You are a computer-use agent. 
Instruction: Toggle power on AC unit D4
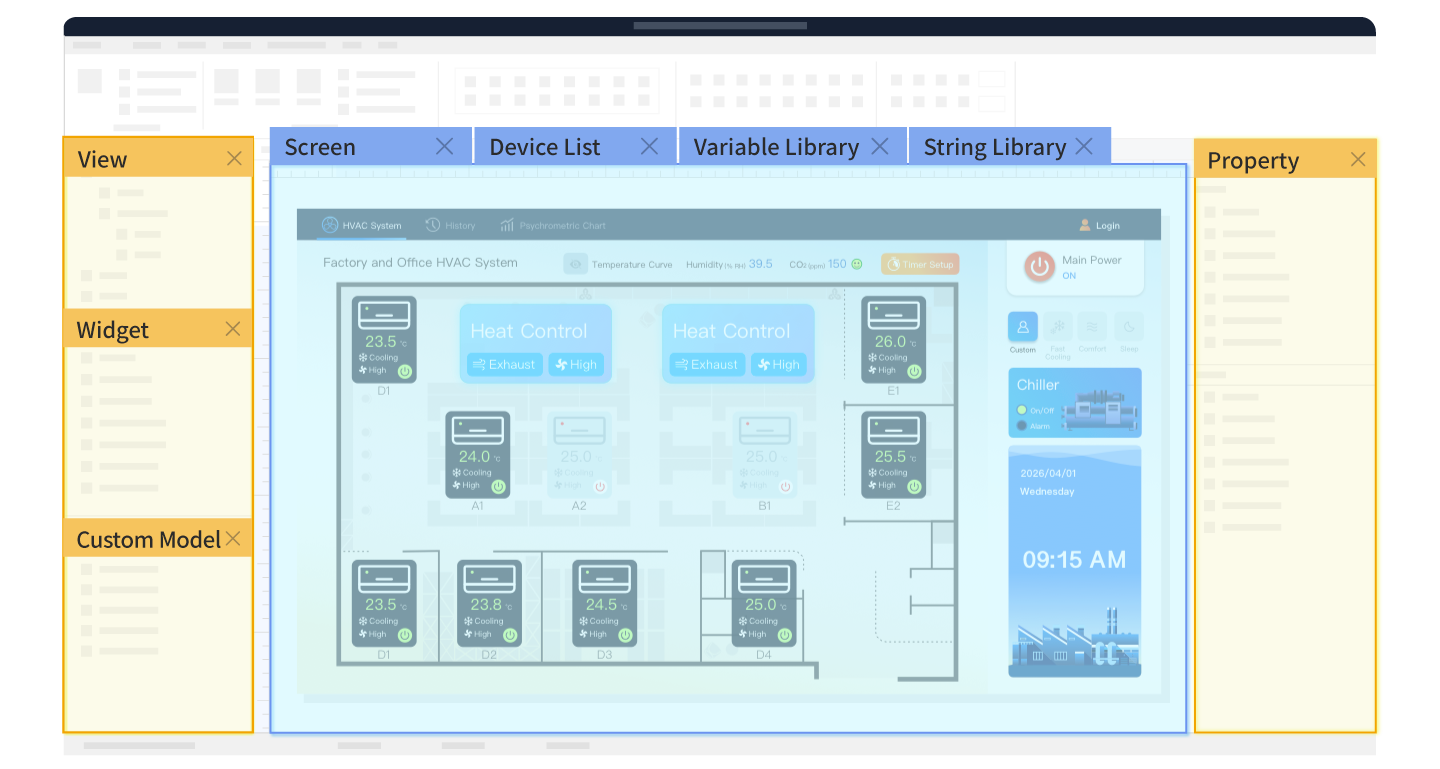click(x=785, y=635)
